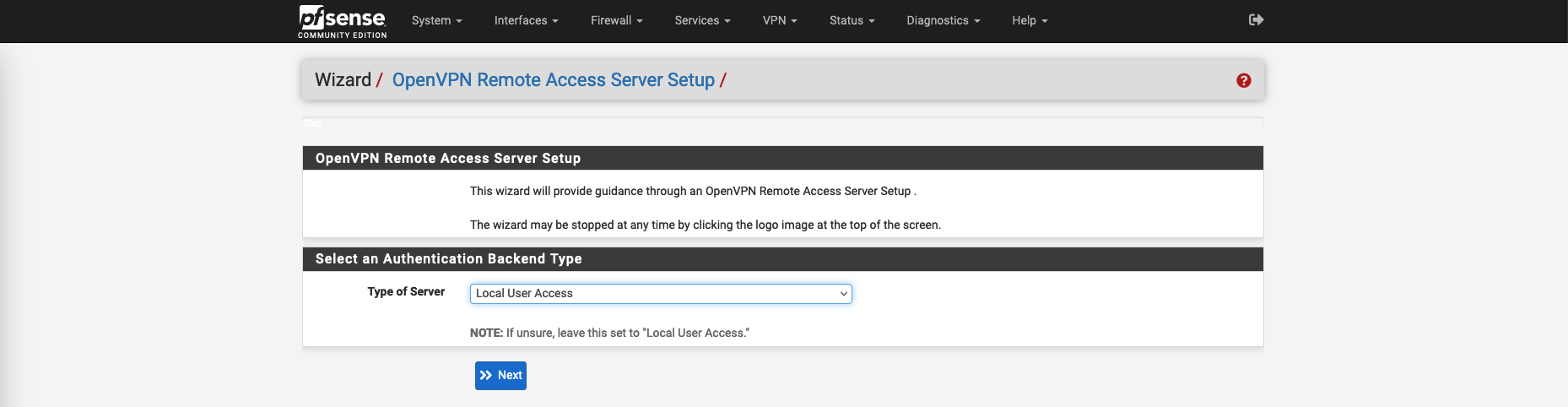This screenshot has height=407, width=1568.
Task: Click the logout icon in navbar
Action: point(1256,20)
